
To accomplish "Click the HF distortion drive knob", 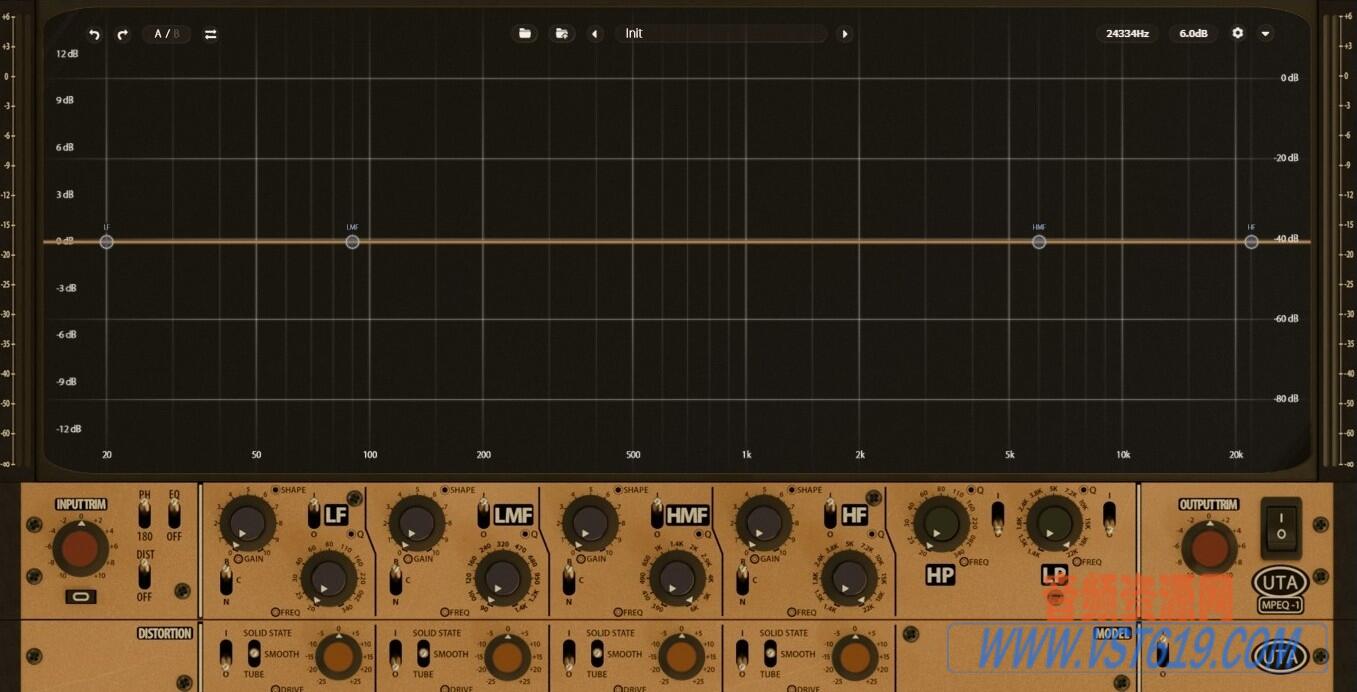I will [x=855, y=657].
